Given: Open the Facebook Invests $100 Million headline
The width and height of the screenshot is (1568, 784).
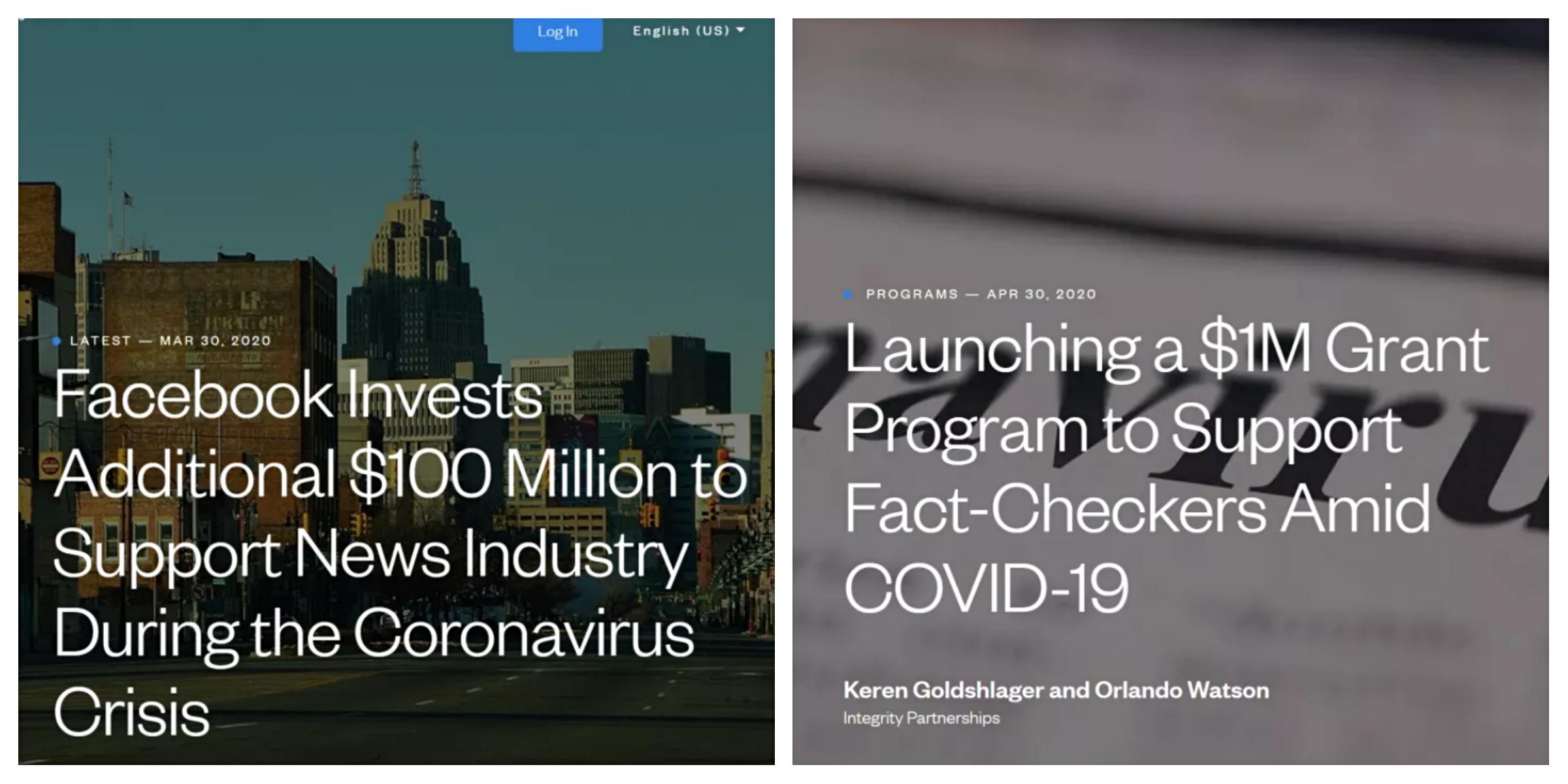Looking at the screenshot, I should pos(400,553).
